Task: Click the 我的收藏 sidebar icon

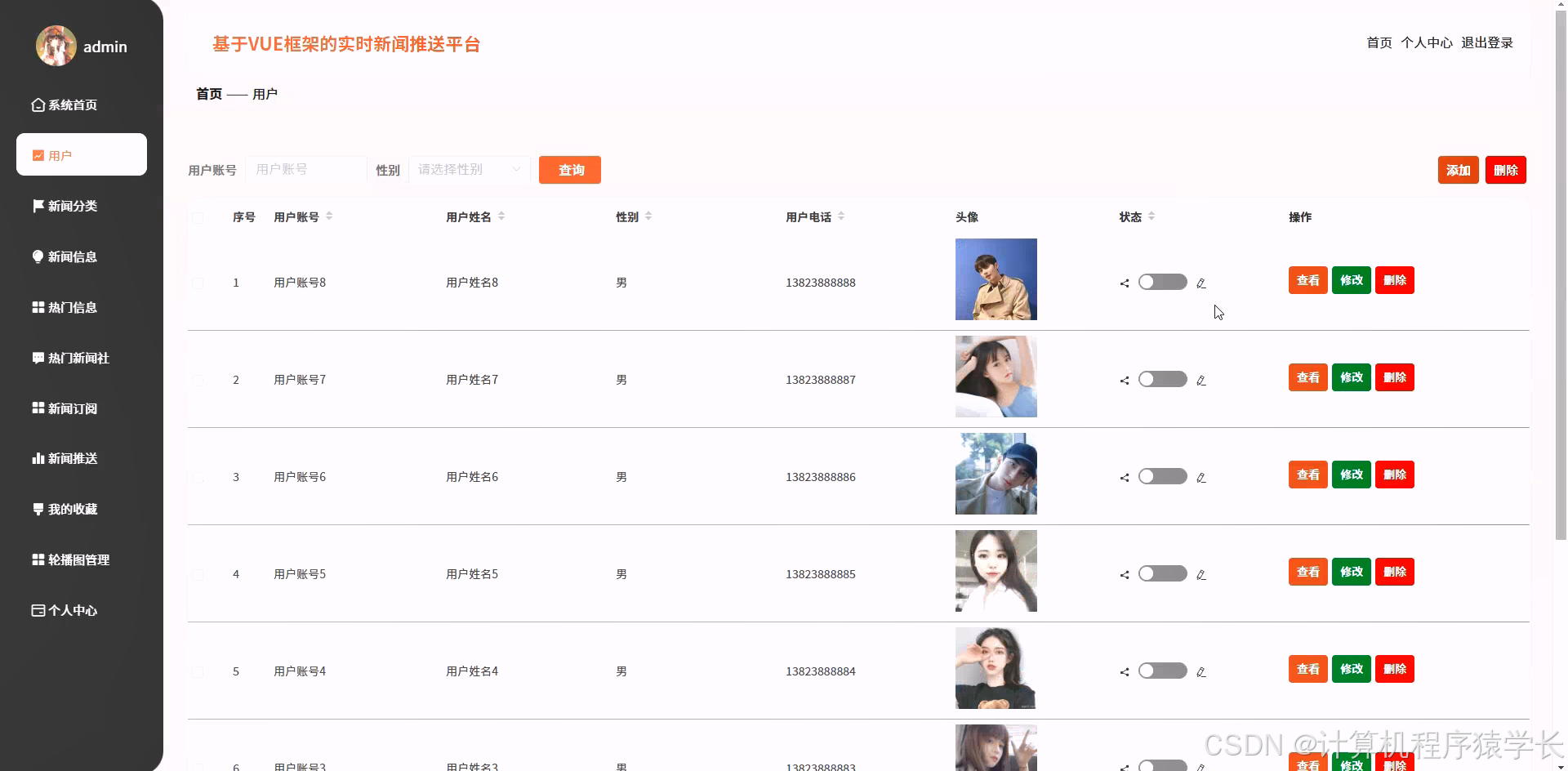Action: point(38,509)
